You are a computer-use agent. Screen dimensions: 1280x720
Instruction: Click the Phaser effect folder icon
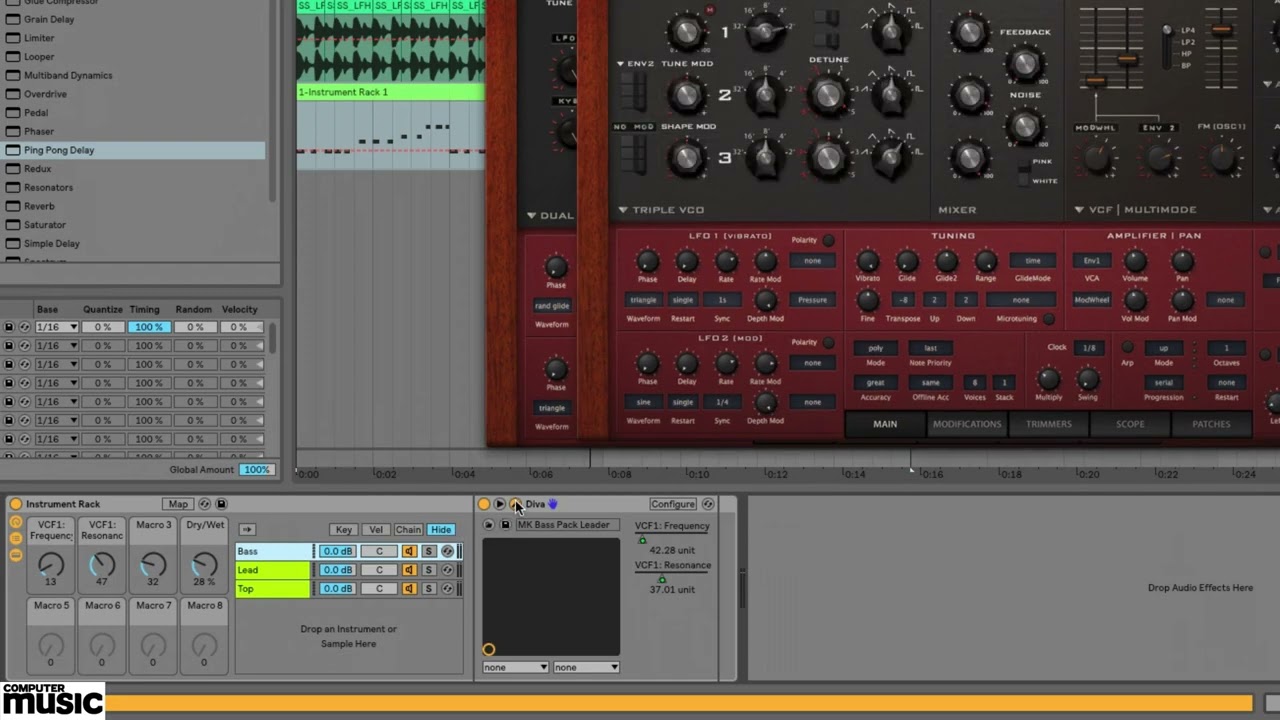point(13,131)
